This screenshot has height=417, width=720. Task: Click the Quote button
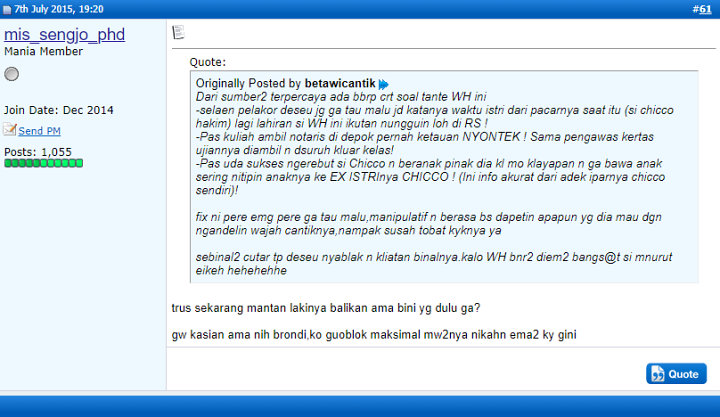pyautogui.click(x=676, y=374)
